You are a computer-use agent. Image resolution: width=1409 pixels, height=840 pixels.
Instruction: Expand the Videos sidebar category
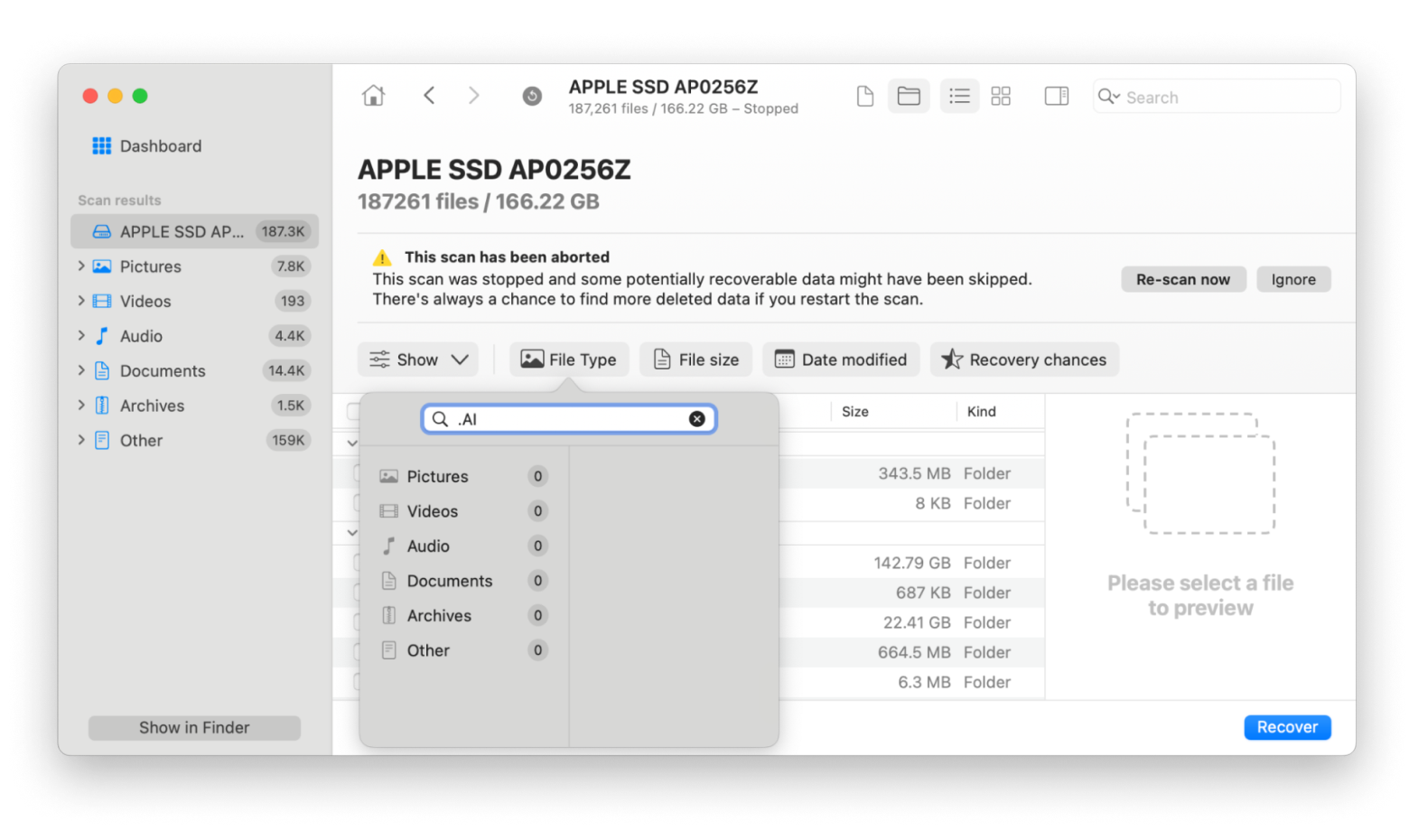(81, 301)
